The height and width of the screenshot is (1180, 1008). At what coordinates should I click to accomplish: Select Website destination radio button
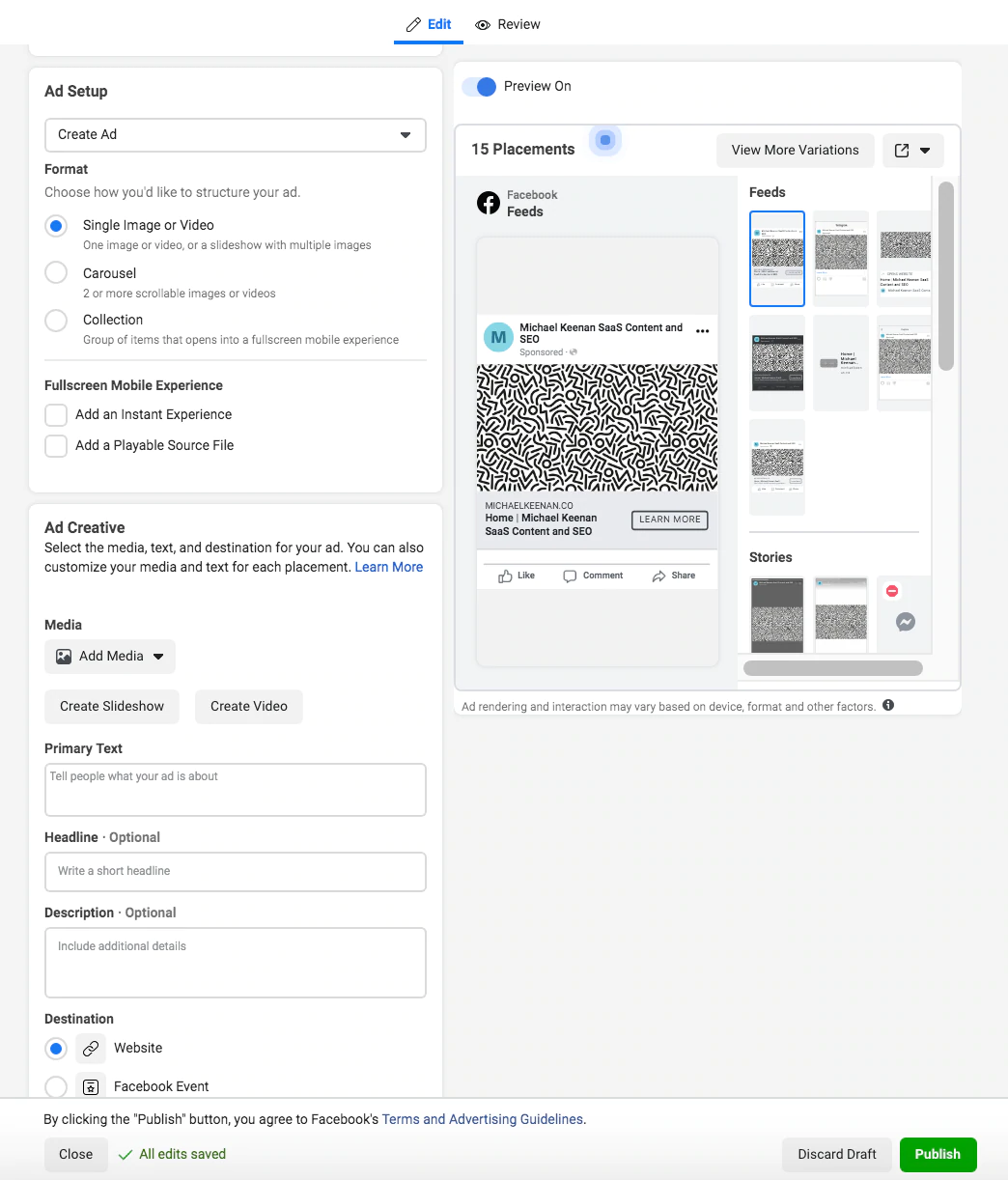pos(56,1049)
